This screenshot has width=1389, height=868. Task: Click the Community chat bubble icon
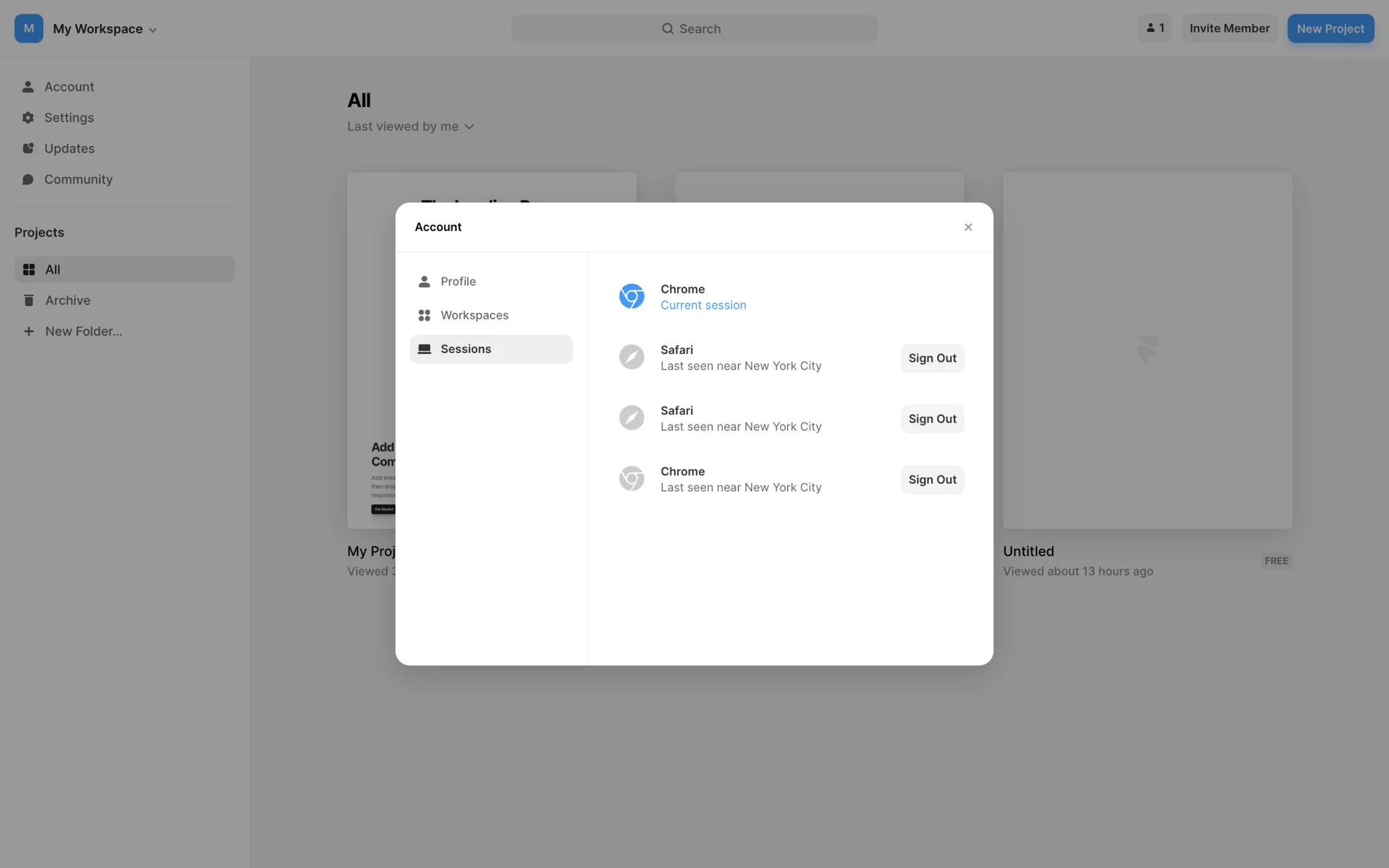pos(28,179)
